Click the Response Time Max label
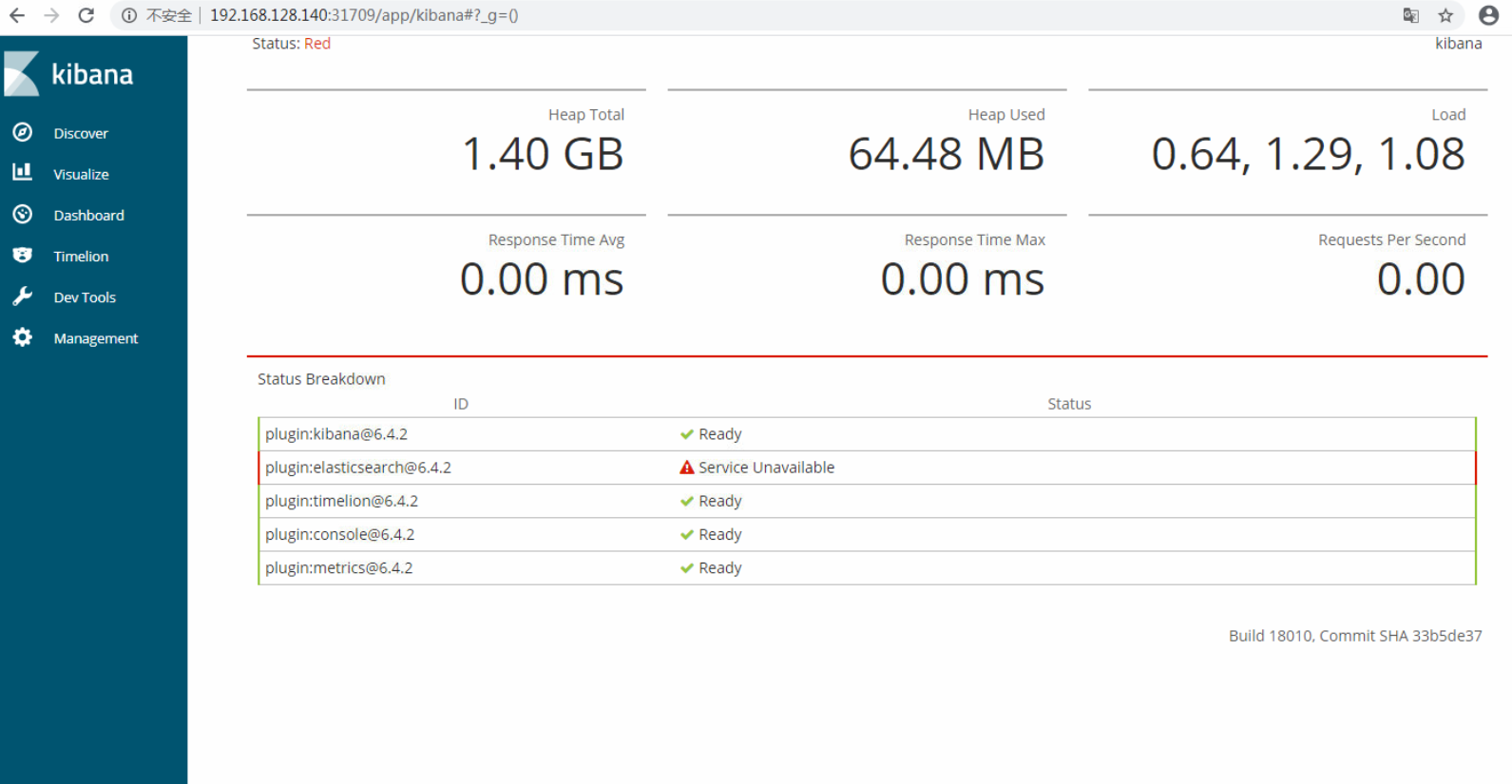Screen dimensions: 1512x784 click(x=974, y=240)
